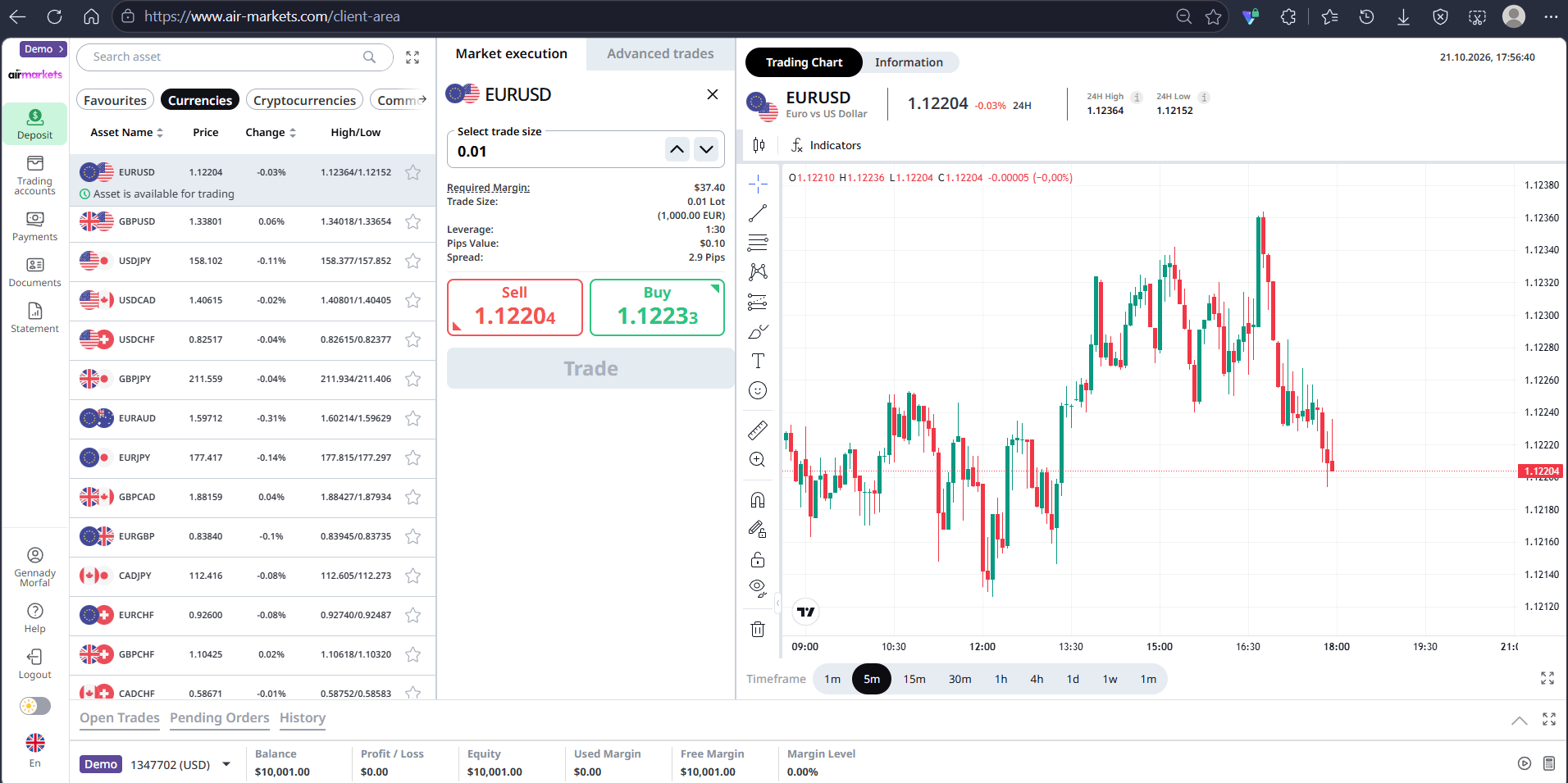This screenshot has height=783, width=1568.
Task: Lock all drawing tools
Action: [x=758, y=559]
